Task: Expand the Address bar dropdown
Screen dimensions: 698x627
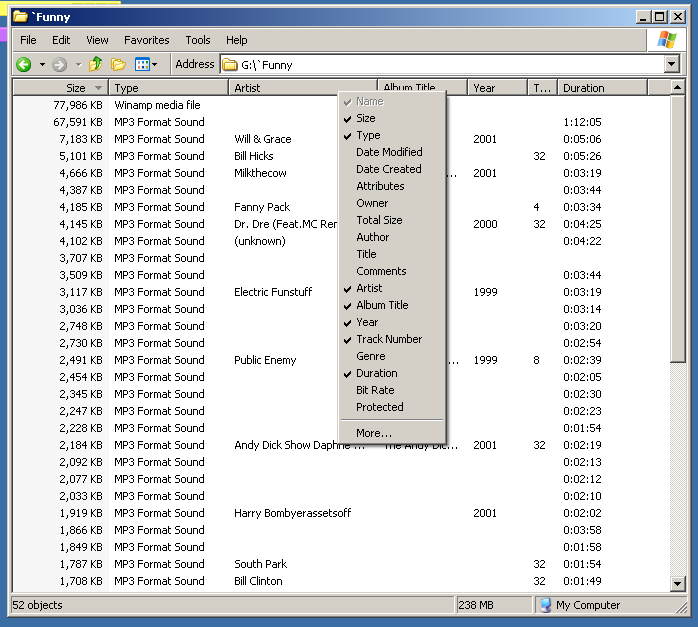Action: pos(672,64)
